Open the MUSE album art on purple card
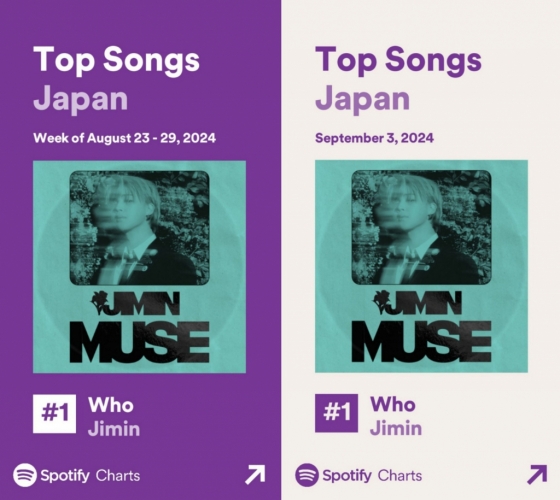The width and height of the screenshot is (560, 500). tap(139, 267)
